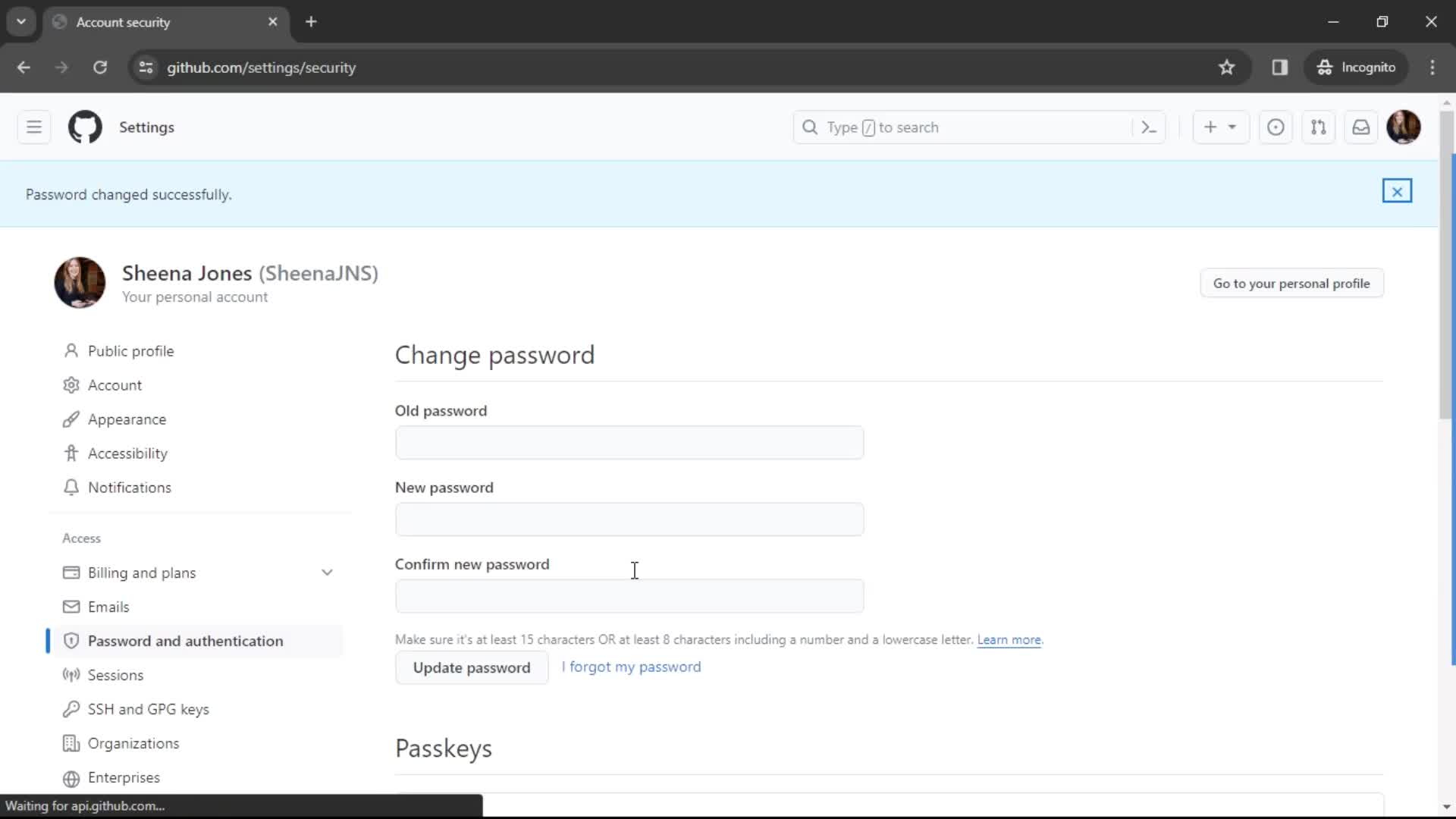Focus the Confirm new password field

coord(629,596)
